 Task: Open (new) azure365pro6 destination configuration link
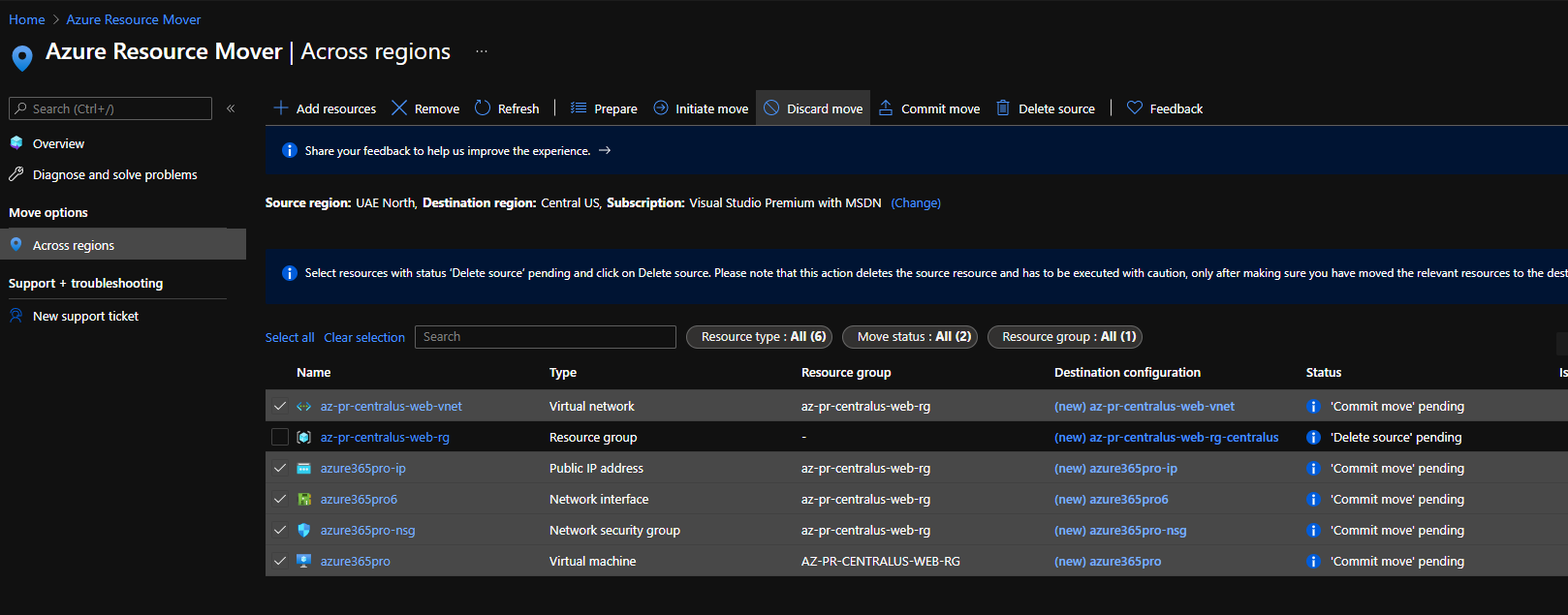(1112, 500)
